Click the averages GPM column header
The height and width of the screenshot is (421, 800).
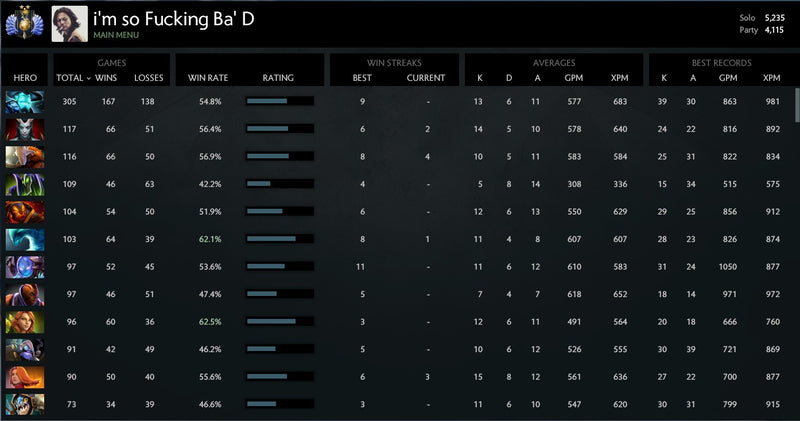tap(574, 77)
